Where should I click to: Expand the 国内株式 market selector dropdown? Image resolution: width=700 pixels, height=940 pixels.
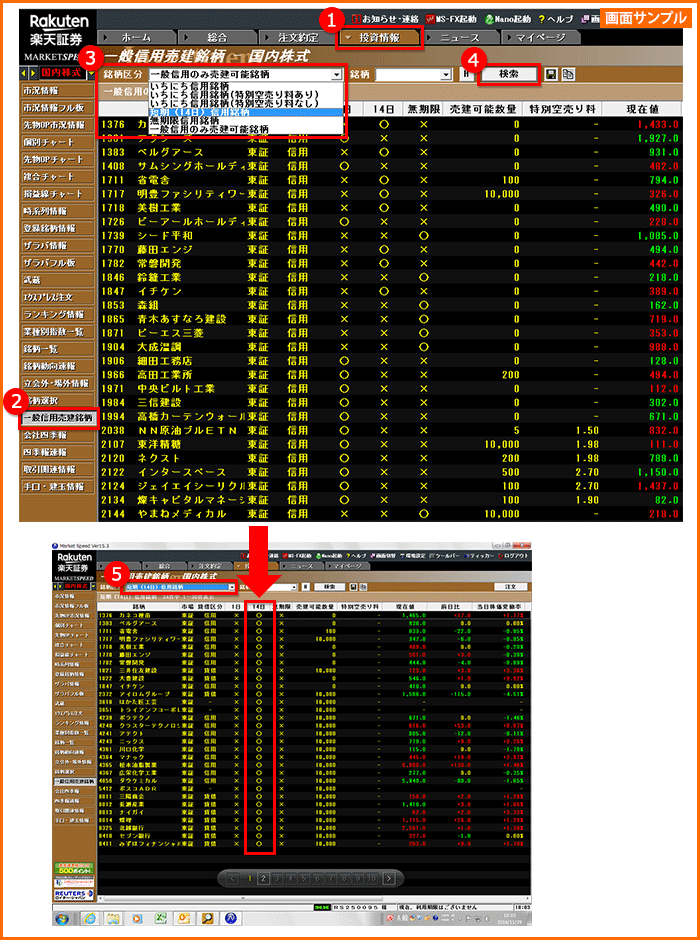point(90,74)
